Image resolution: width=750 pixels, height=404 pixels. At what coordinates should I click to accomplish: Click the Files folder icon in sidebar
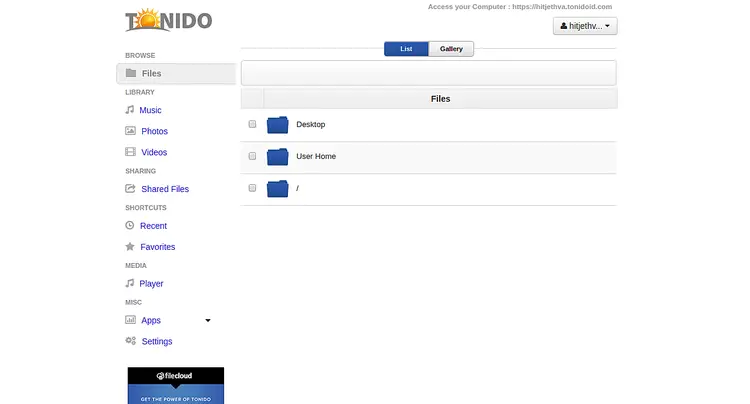point(131,73)
